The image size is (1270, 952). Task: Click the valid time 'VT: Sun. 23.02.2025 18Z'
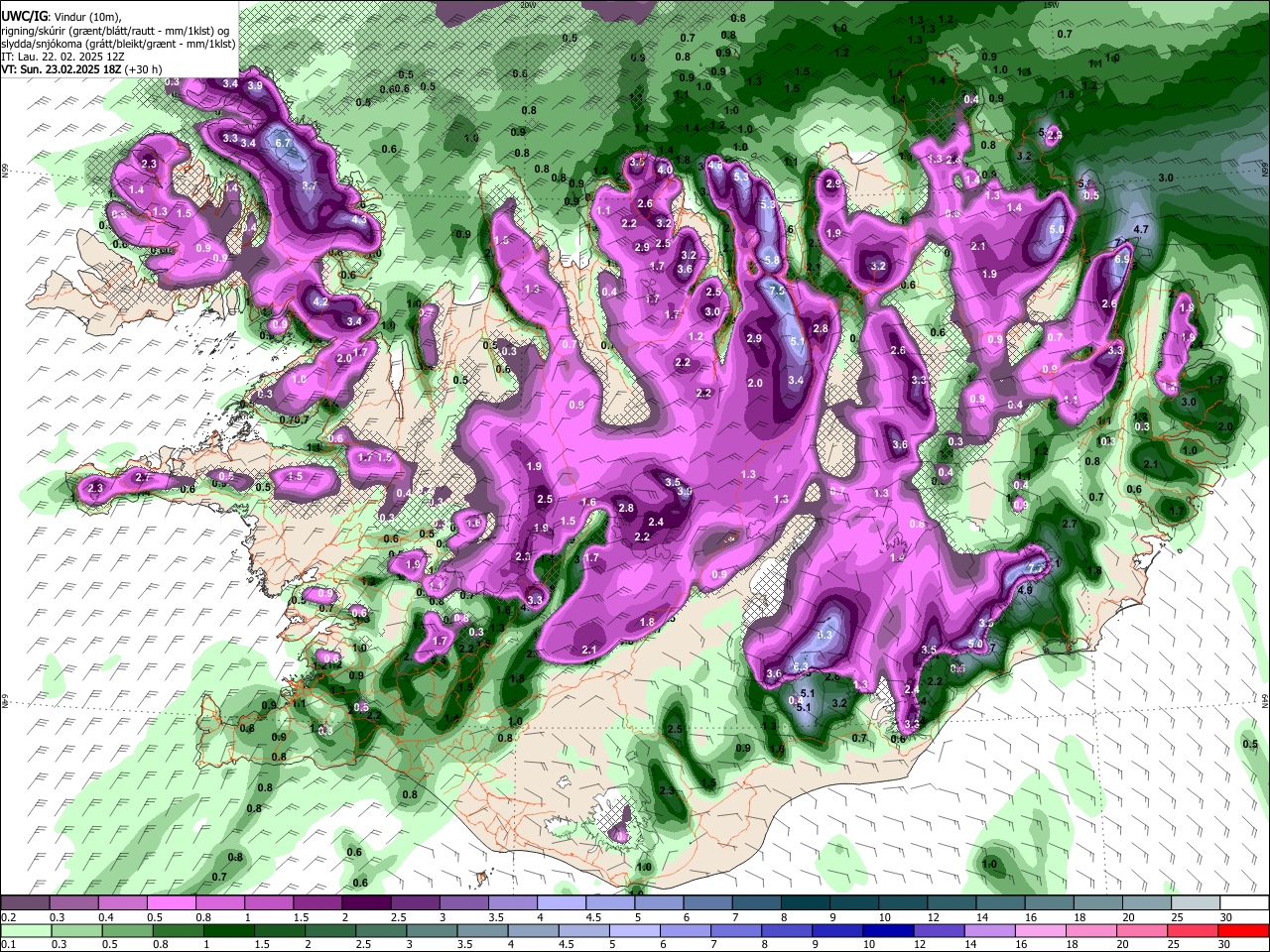tap(63, 69)
